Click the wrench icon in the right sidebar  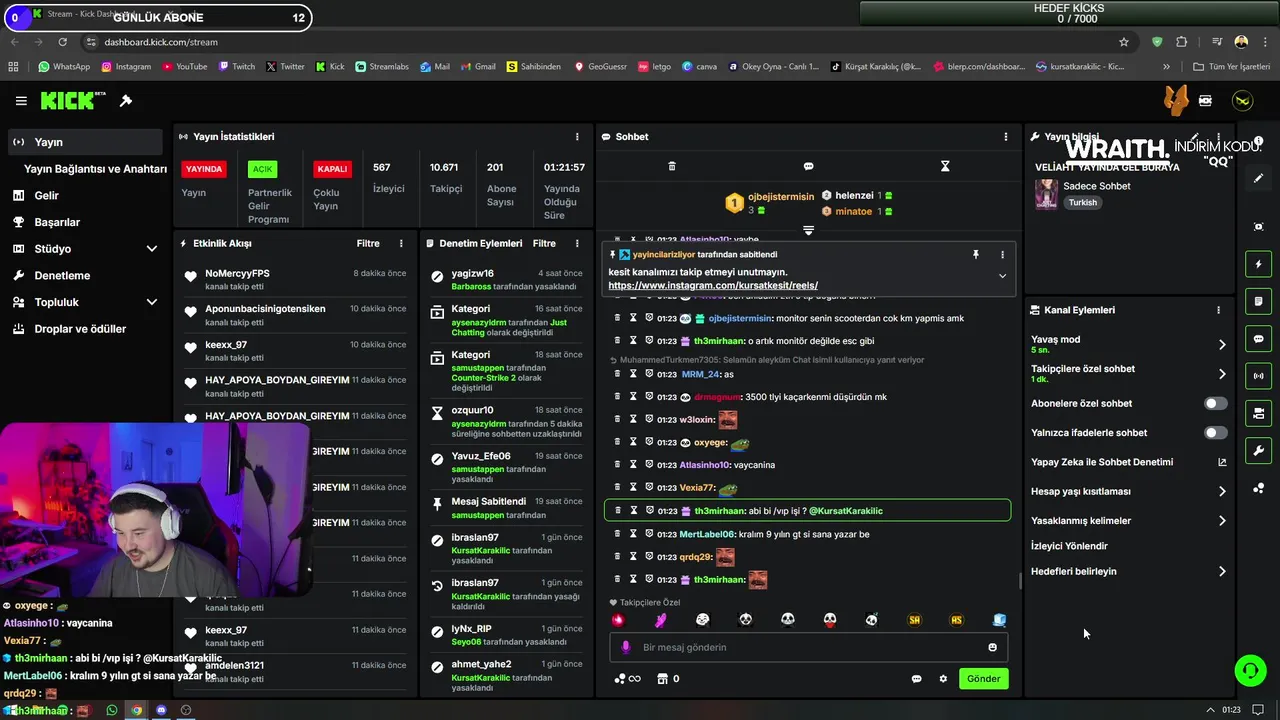(x=1259, y=451)
